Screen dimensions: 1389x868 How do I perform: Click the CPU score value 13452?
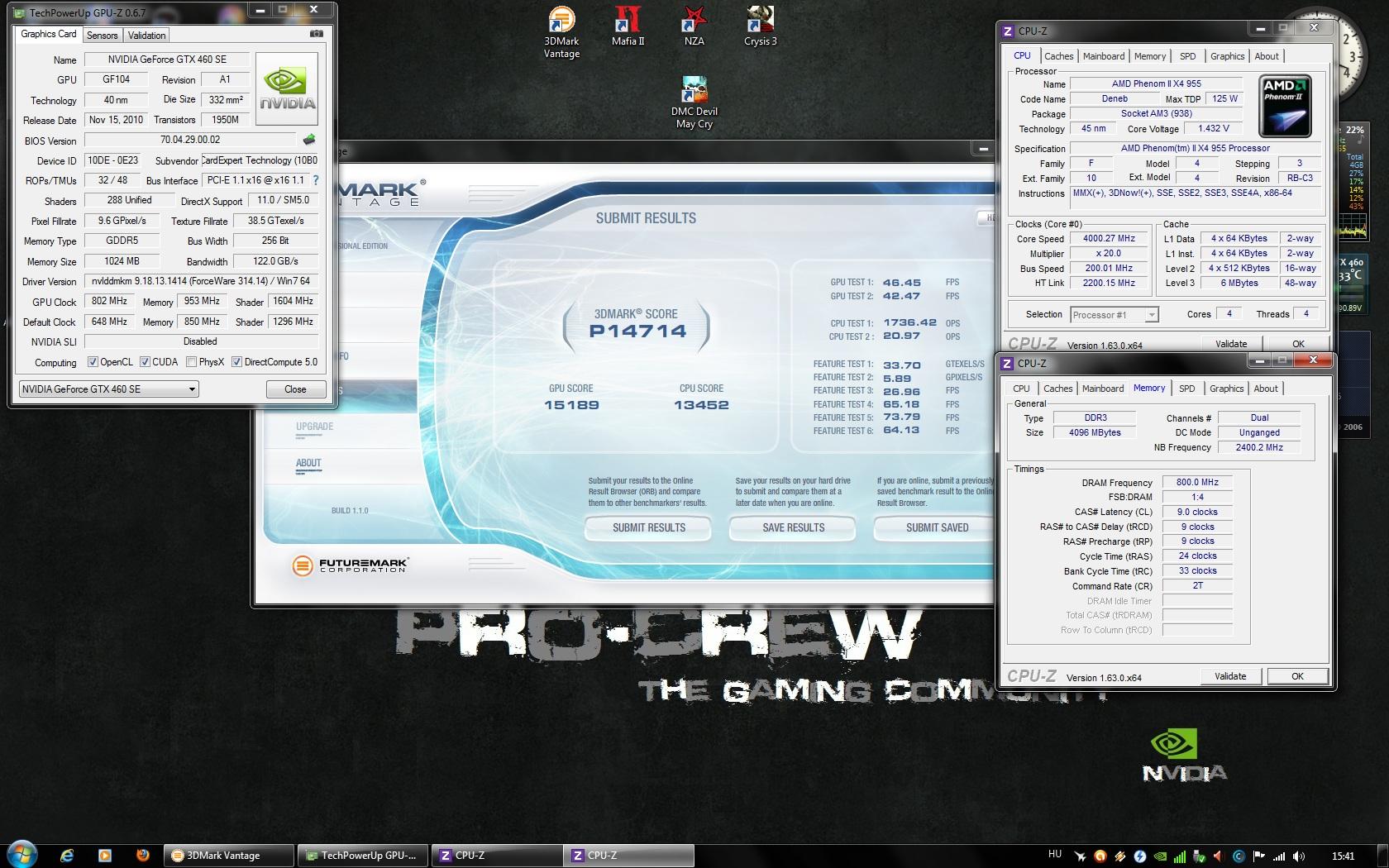click(x=701, y=405)
